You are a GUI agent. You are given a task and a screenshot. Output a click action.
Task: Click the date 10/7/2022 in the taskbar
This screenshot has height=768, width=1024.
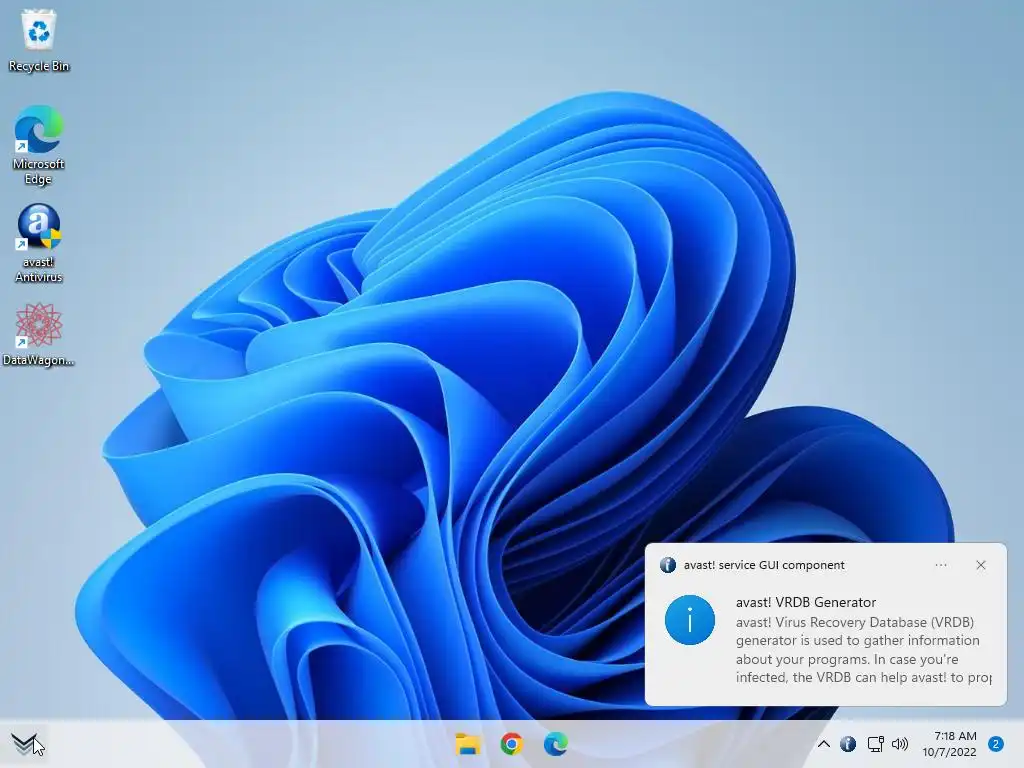pos(949,752)
